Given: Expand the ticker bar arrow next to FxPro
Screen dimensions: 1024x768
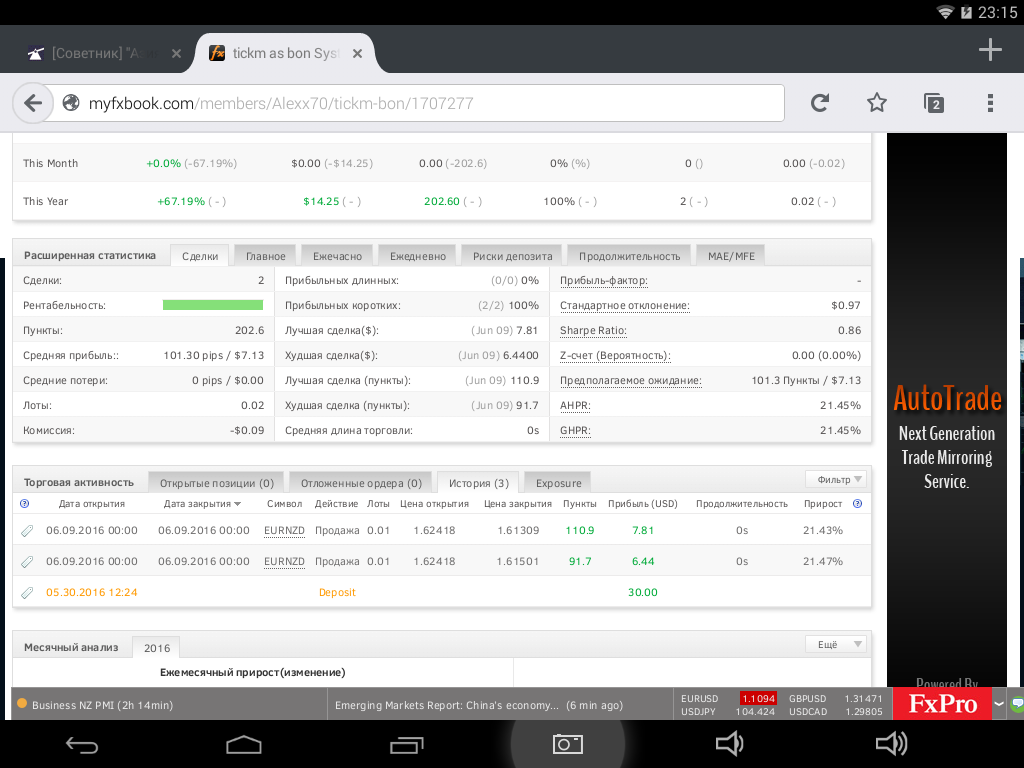Looking at the screenshot, I should tap(999, 704).
